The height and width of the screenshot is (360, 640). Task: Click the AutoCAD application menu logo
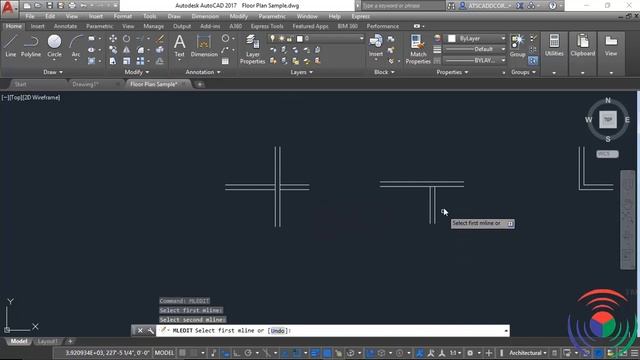(8, 8)
